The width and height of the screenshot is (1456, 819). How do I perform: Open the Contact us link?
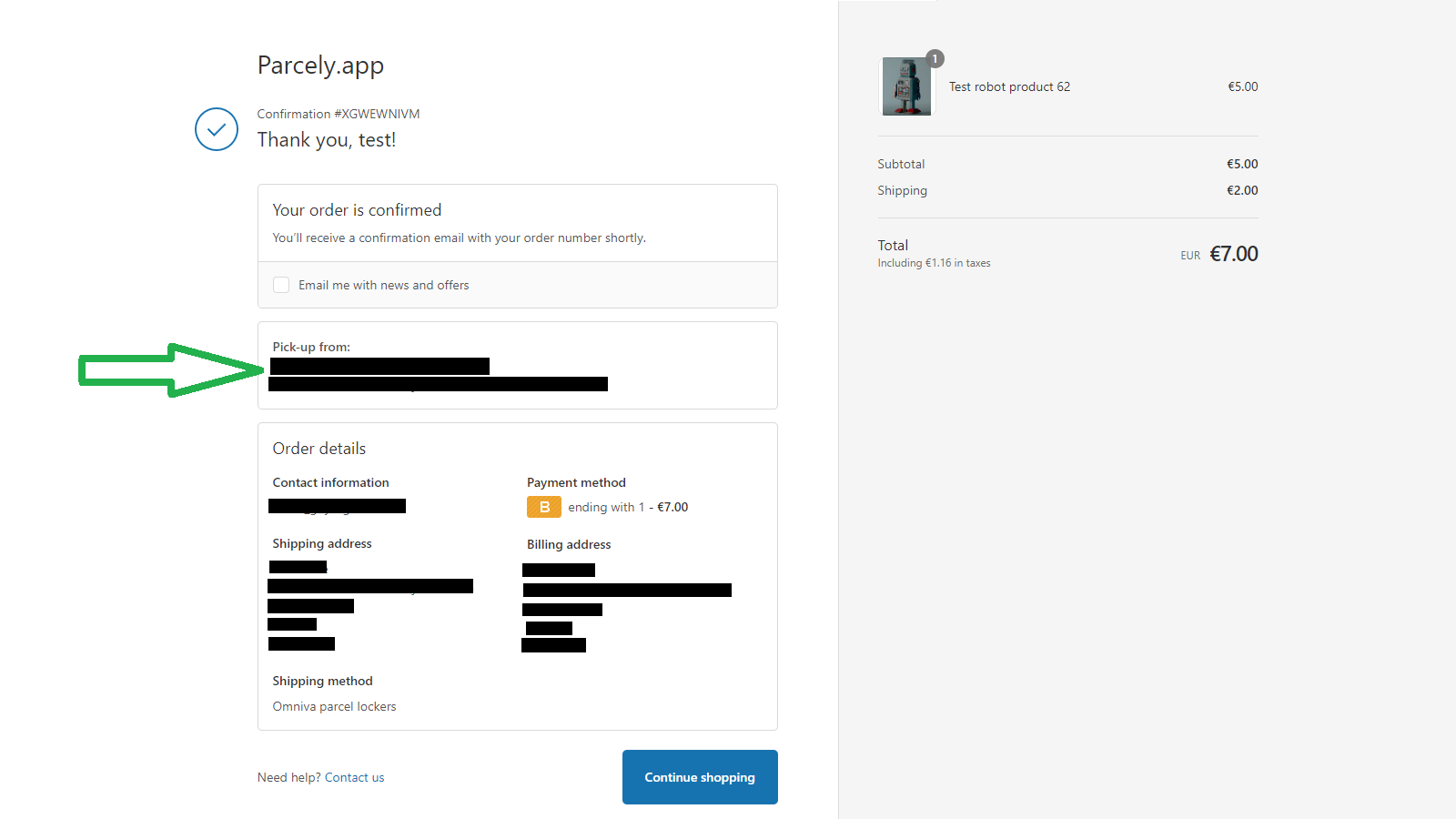(x=354, y=777)
